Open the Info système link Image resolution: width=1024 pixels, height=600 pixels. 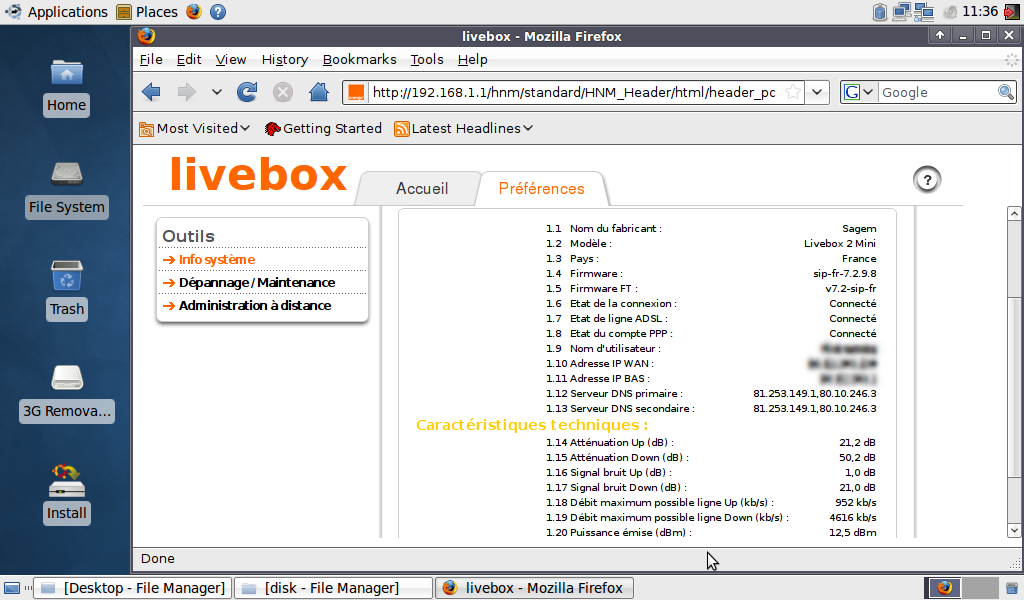pos(217,259)
